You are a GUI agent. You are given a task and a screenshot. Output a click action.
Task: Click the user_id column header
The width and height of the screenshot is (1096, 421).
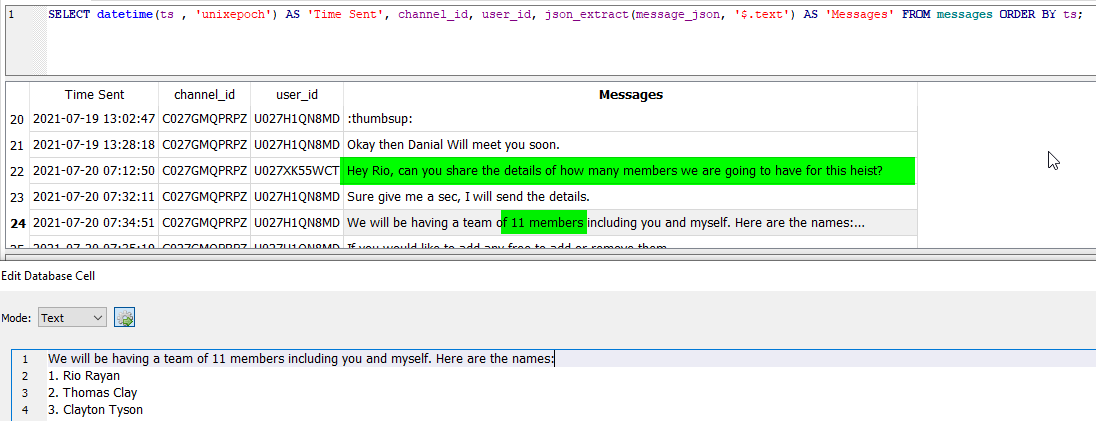point(296,95)
